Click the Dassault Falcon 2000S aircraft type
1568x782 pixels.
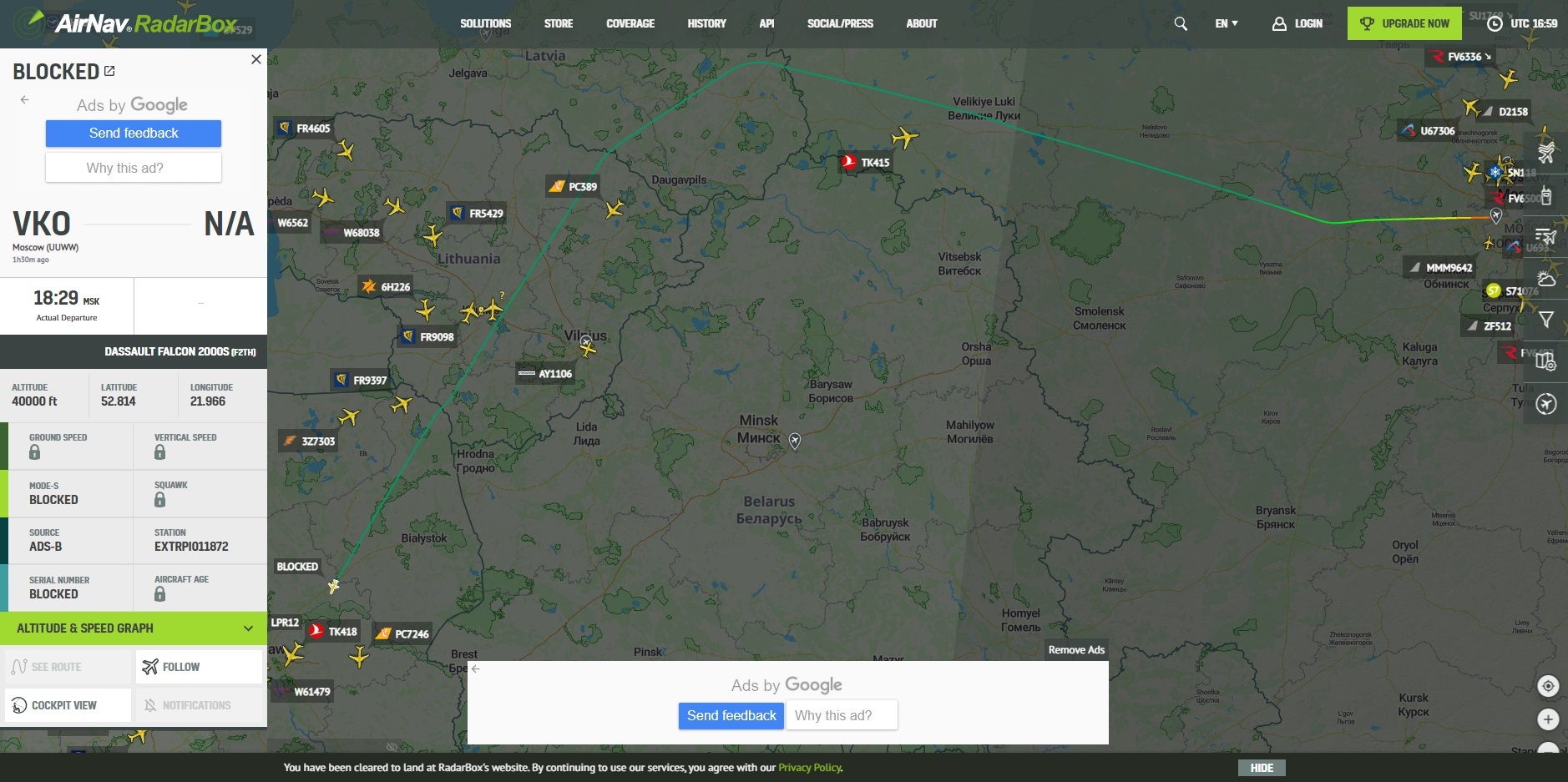tap(180, 351)
